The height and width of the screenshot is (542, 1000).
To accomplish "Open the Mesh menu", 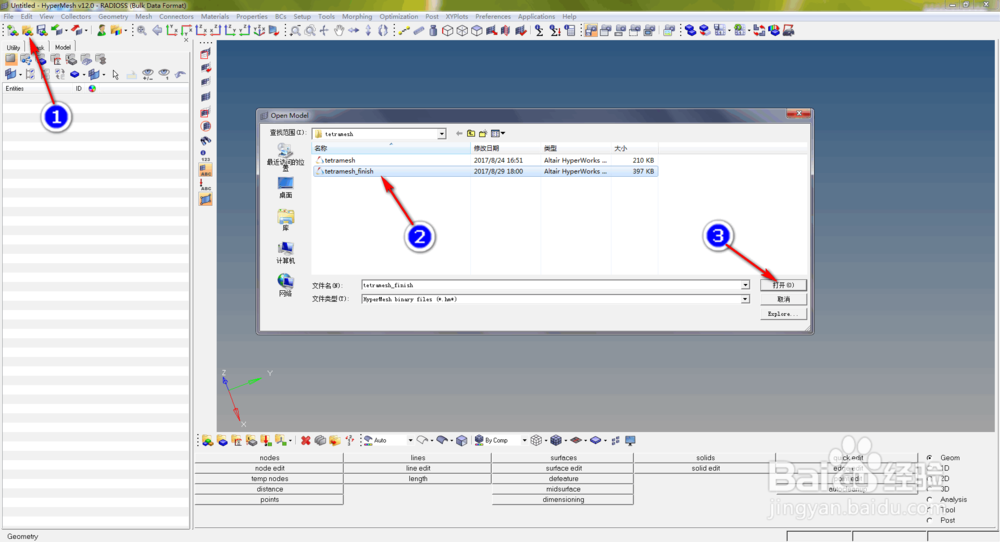I will click(143, 17).
